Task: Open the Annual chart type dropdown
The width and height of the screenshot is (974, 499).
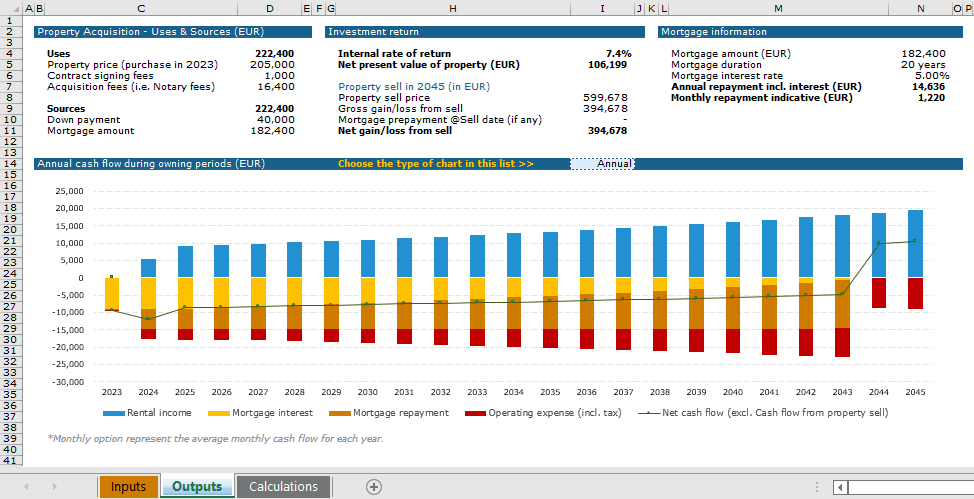Action: 602,164
